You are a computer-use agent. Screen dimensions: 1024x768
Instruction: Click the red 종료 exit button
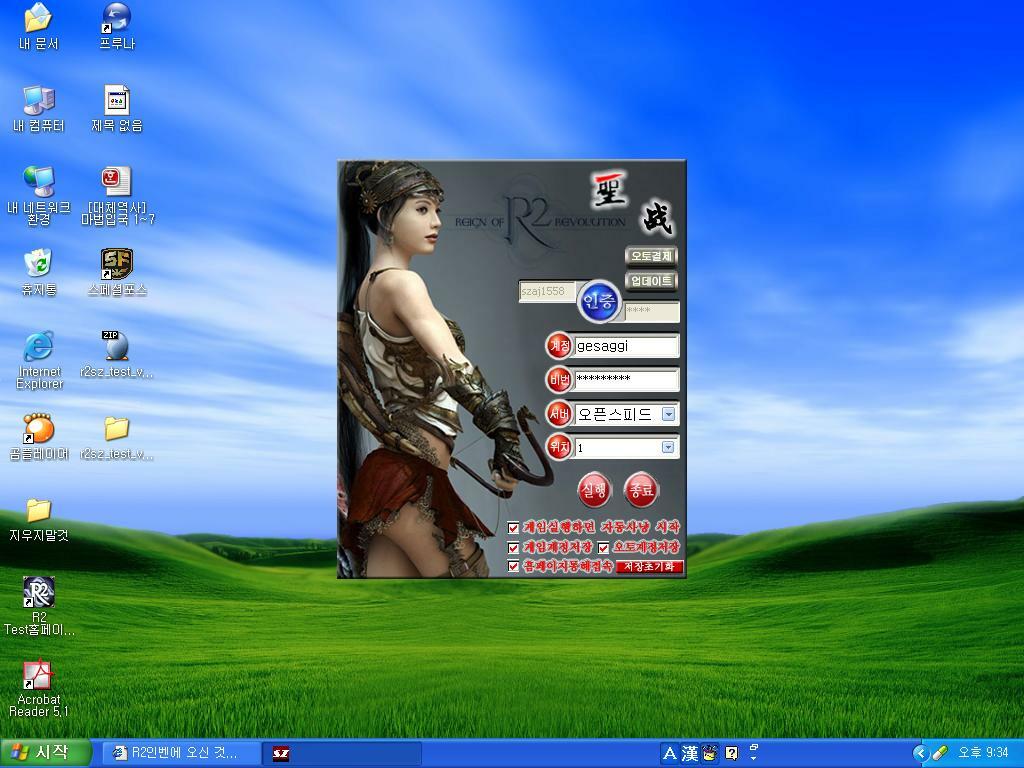pos(640,490)
